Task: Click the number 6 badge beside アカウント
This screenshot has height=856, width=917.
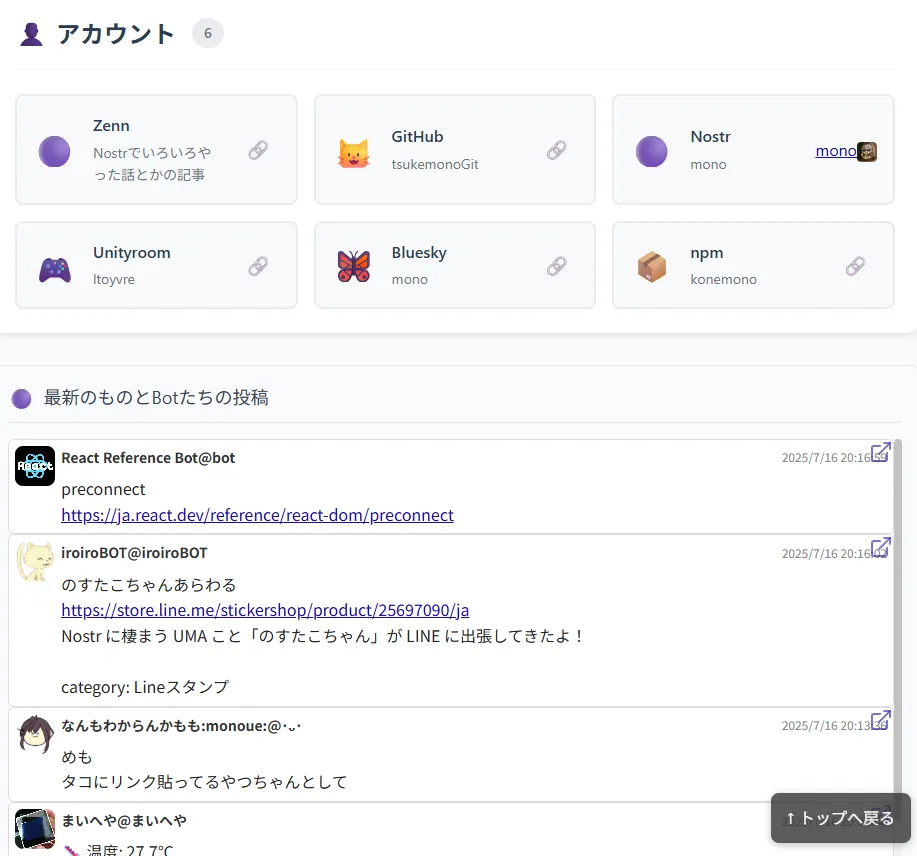Action: pos(207,33)
